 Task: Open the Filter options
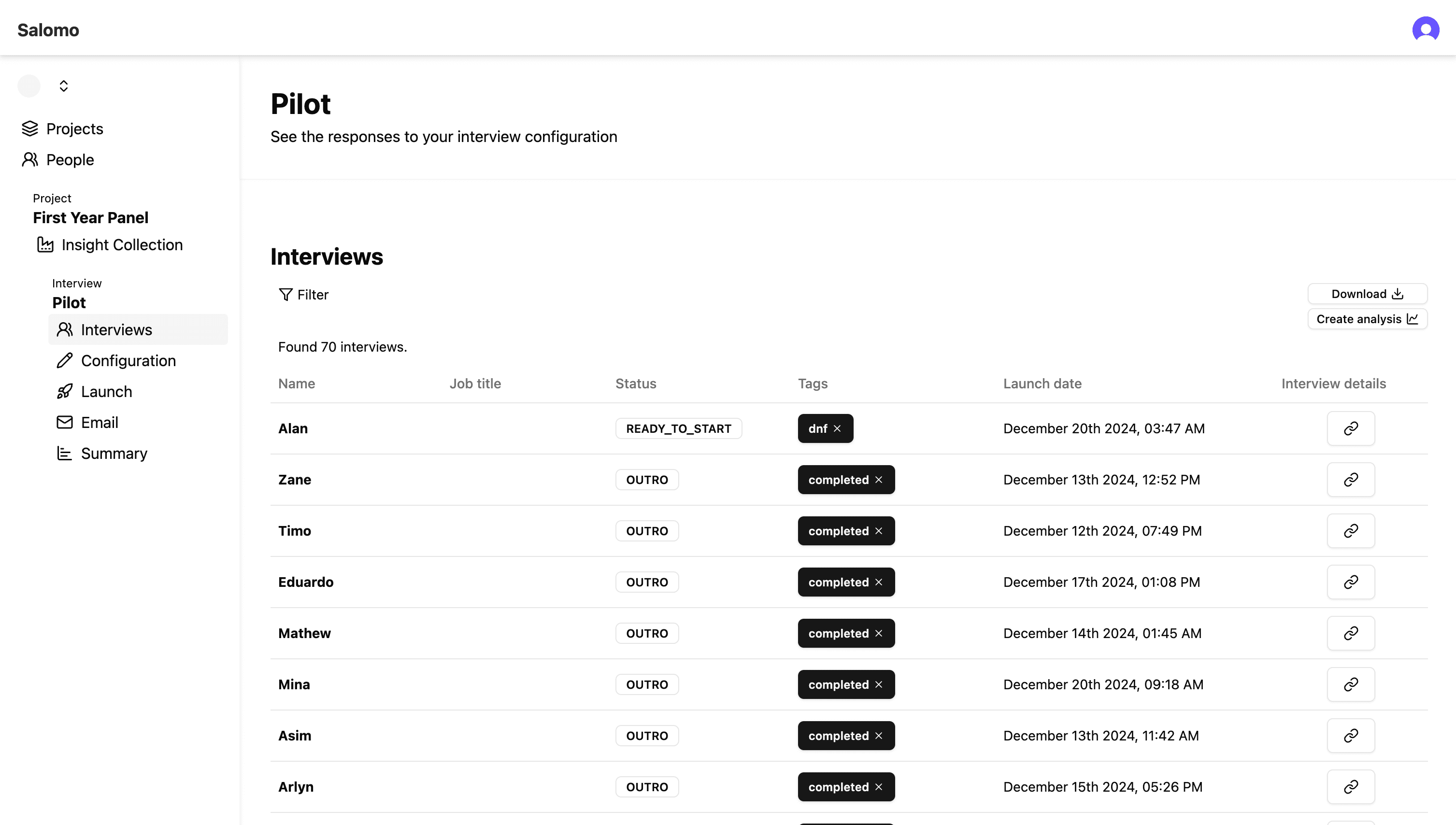tap(304, 295)
